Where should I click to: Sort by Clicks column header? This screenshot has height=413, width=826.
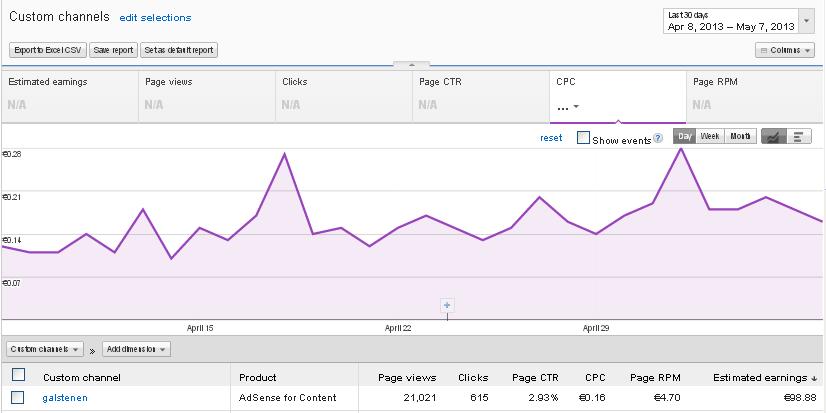pyautogui.click(x=473, y=378)
